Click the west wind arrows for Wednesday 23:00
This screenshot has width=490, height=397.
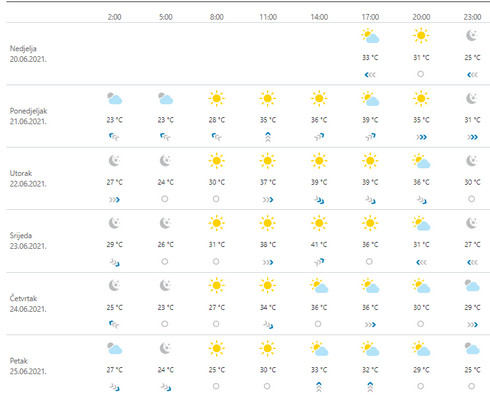pyautogui.click(x=472, y=262)
